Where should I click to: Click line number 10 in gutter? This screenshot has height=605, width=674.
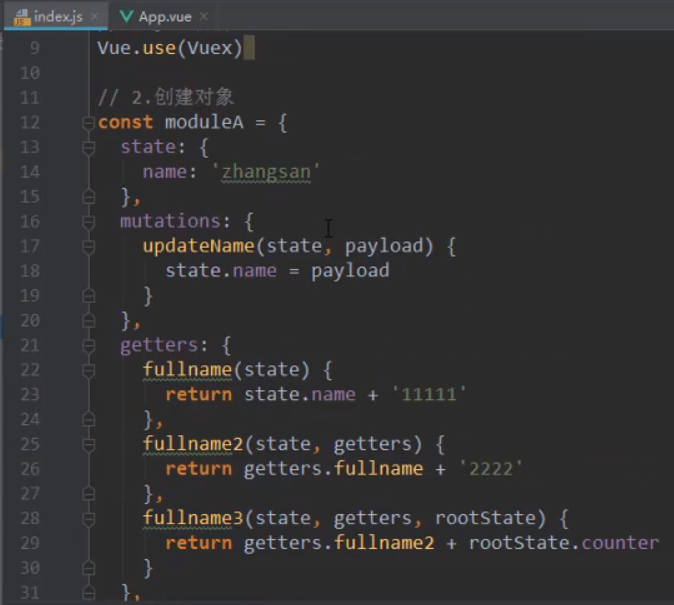tap(30, 73)
